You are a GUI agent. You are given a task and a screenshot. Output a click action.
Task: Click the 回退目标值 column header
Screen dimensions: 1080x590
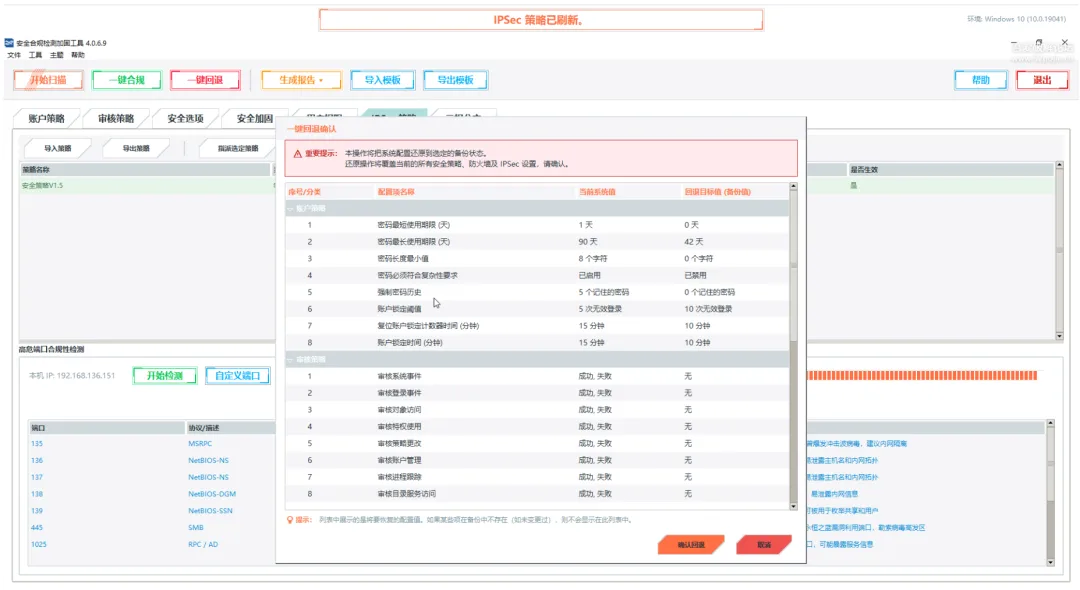pyautogui.click(x=717, y=192)
